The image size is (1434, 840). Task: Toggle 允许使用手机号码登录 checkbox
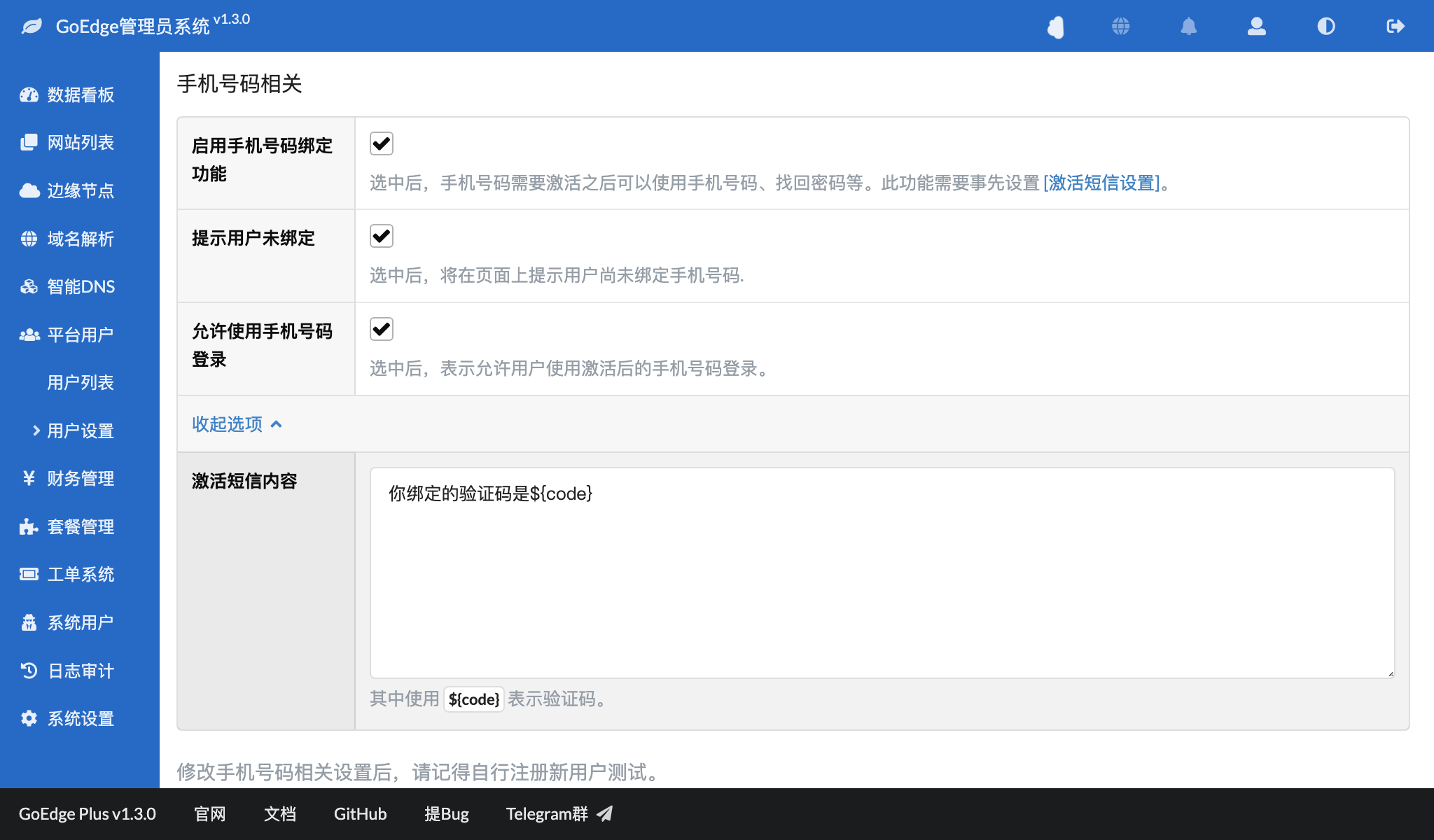pyautogui.click(x=382, y=329)
